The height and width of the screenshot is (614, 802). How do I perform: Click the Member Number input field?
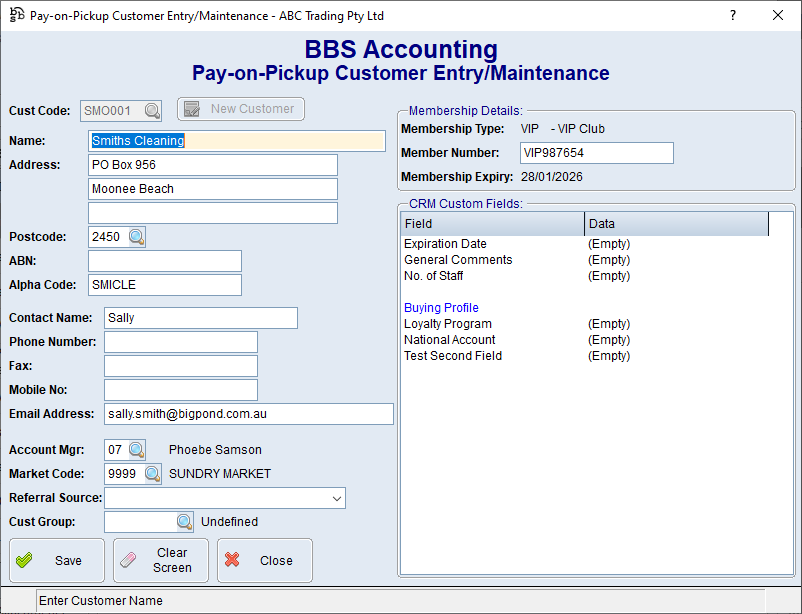click(597, 153)
